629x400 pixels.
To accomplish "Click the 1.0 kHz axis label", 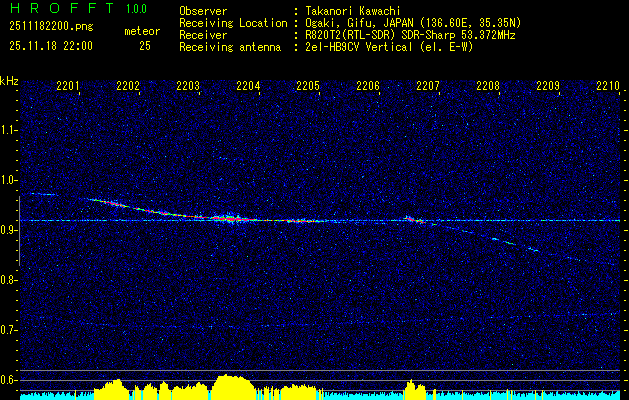I will click(x=9, y=180).
